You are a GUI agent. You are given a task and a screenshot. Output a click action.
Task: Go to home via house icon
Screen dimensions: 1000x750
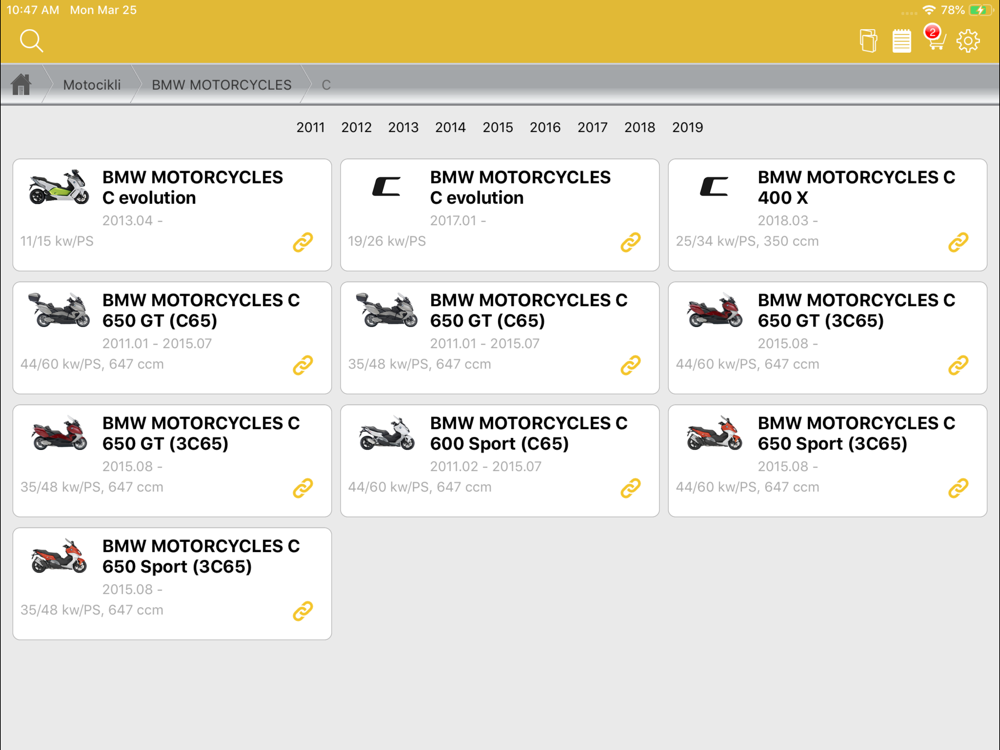pos(21,84)
